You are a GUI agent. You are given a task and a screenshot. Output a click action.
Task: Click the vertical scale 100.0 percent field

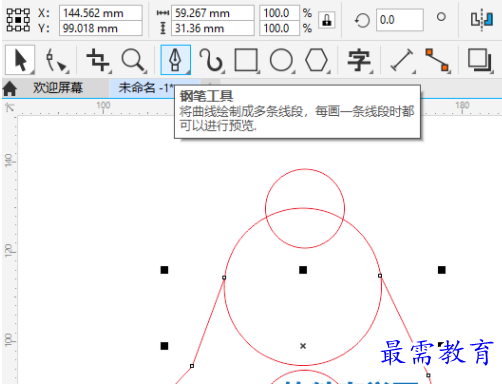279,28
